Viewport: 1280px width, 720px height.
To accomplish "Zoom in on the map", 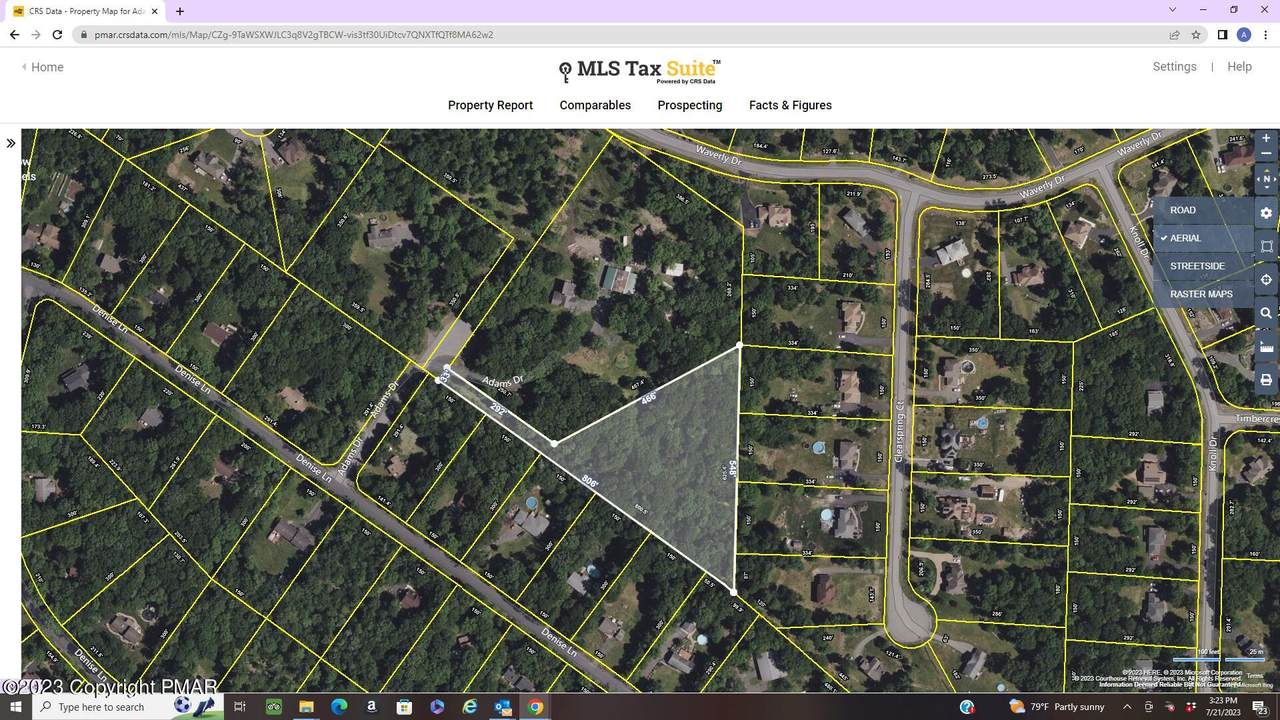I will pos(1266,139).
